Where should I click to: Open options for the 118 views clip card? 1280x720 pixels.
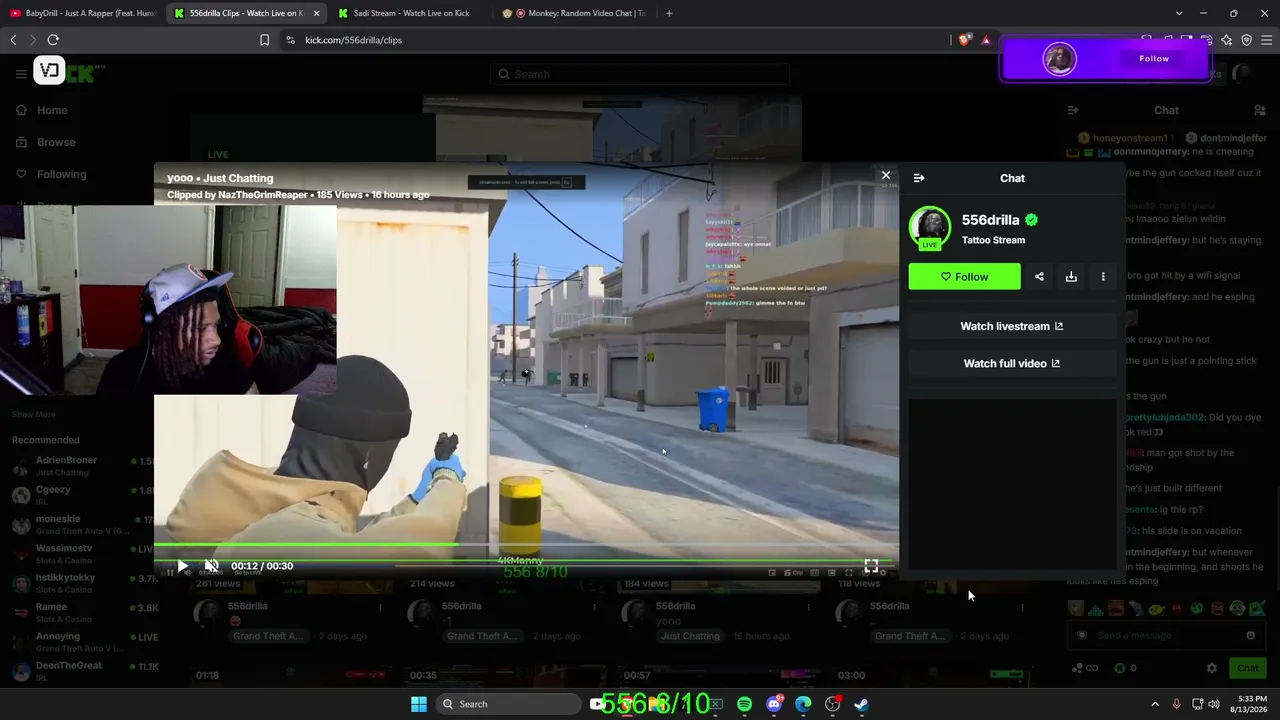(x=1022, y=607)
